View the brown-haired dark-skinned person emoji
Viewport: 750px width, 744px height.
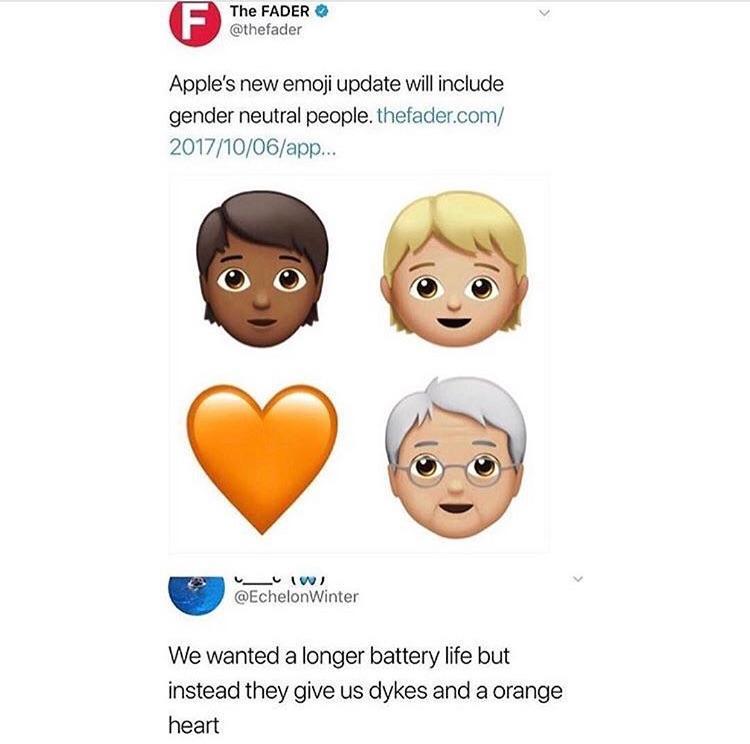[x=263, y=268]
